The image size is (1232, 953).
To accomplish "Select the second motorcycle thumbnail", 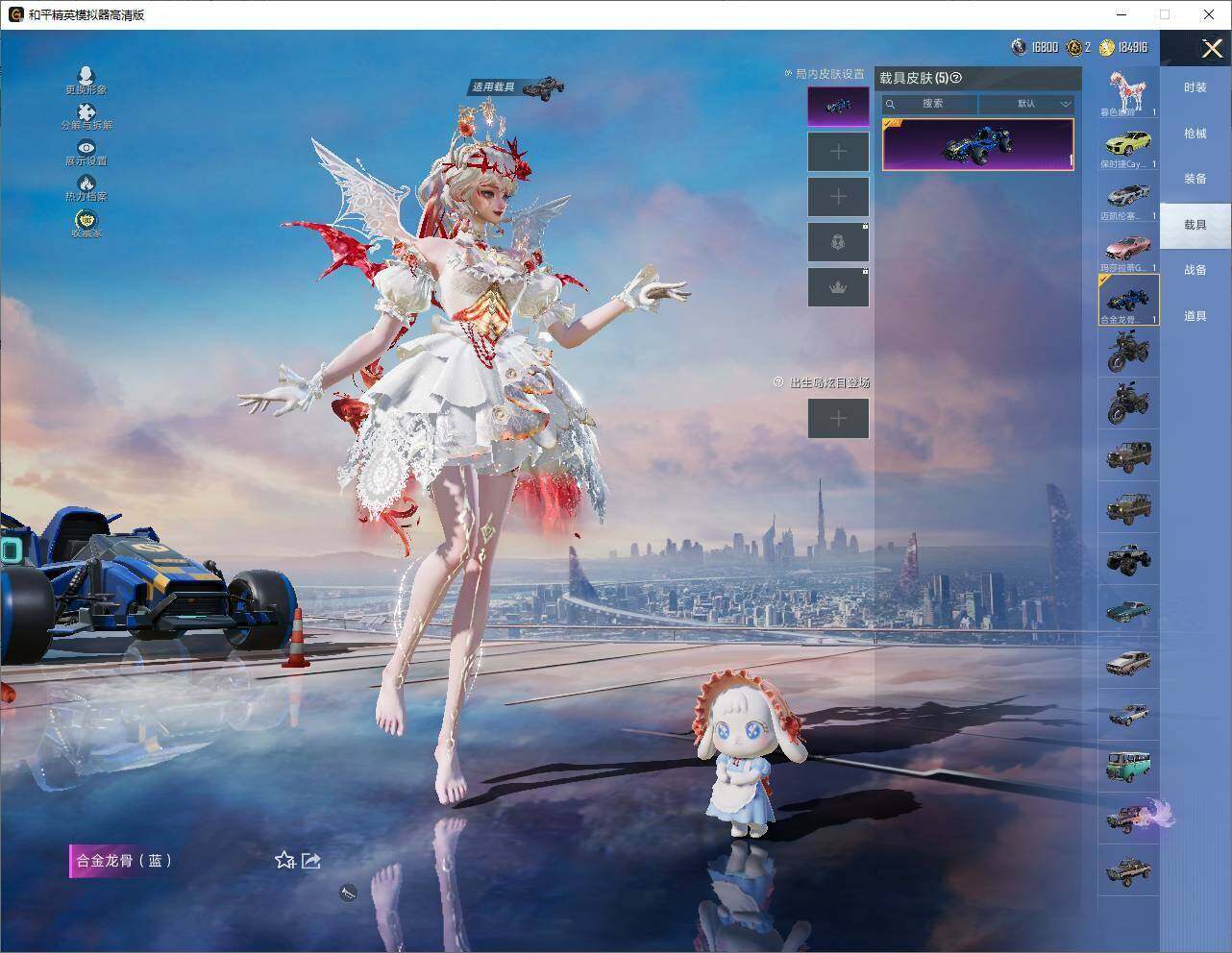I will 1128,403.
